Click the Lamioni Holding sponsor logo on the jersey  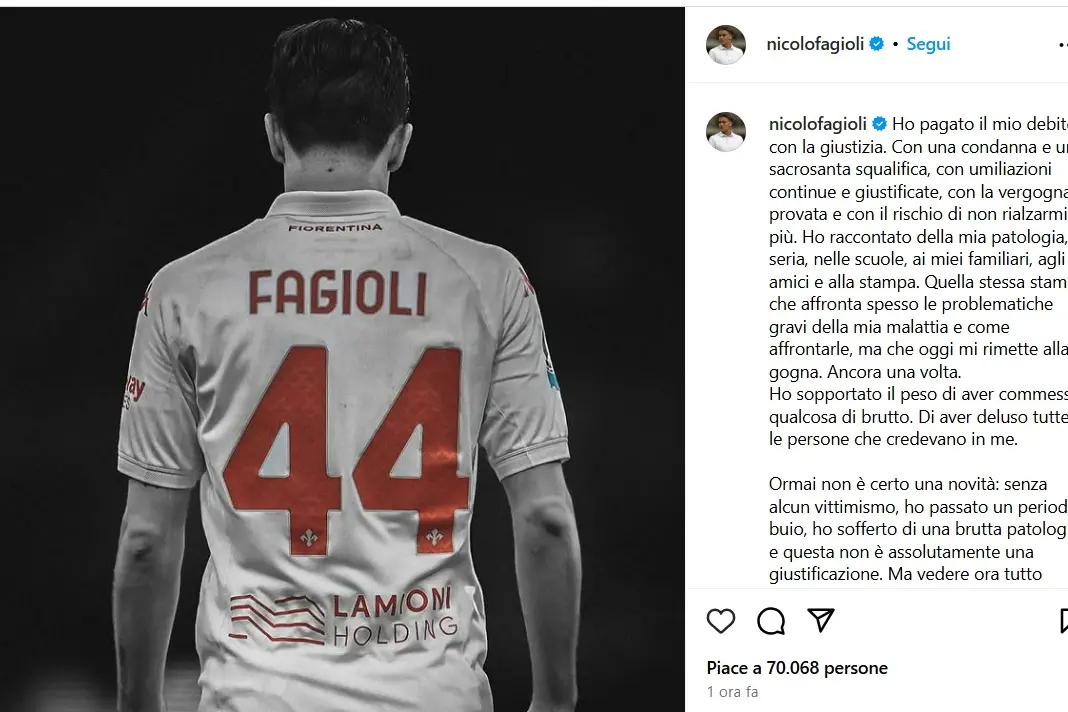point(341,618)
